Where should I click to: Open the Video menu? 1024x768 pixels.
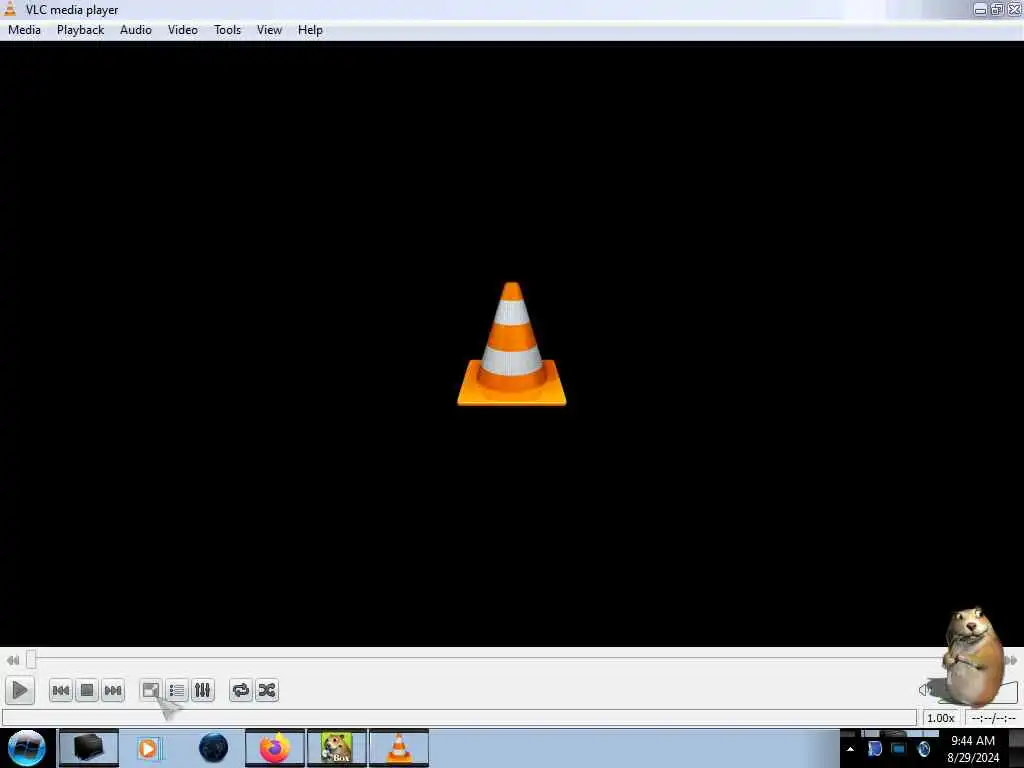click(x=183, y=30)
